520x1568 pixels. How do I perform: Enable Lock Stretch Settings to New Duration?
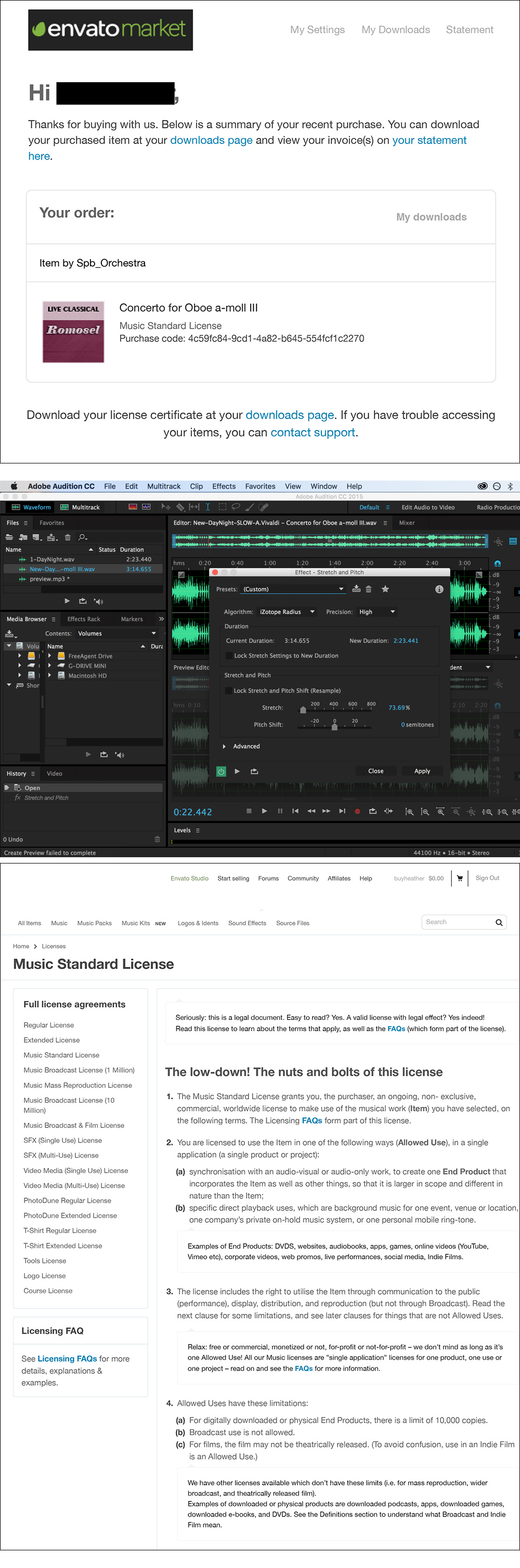tap(229, 656)
